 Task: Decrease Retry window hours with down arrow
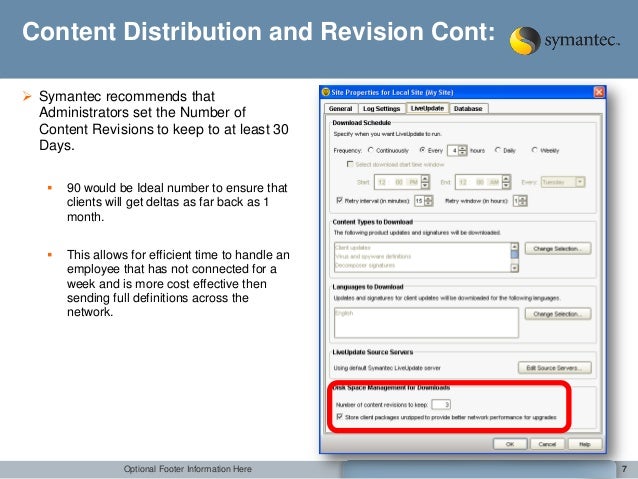pyautogui.click(x=523, y=203)
